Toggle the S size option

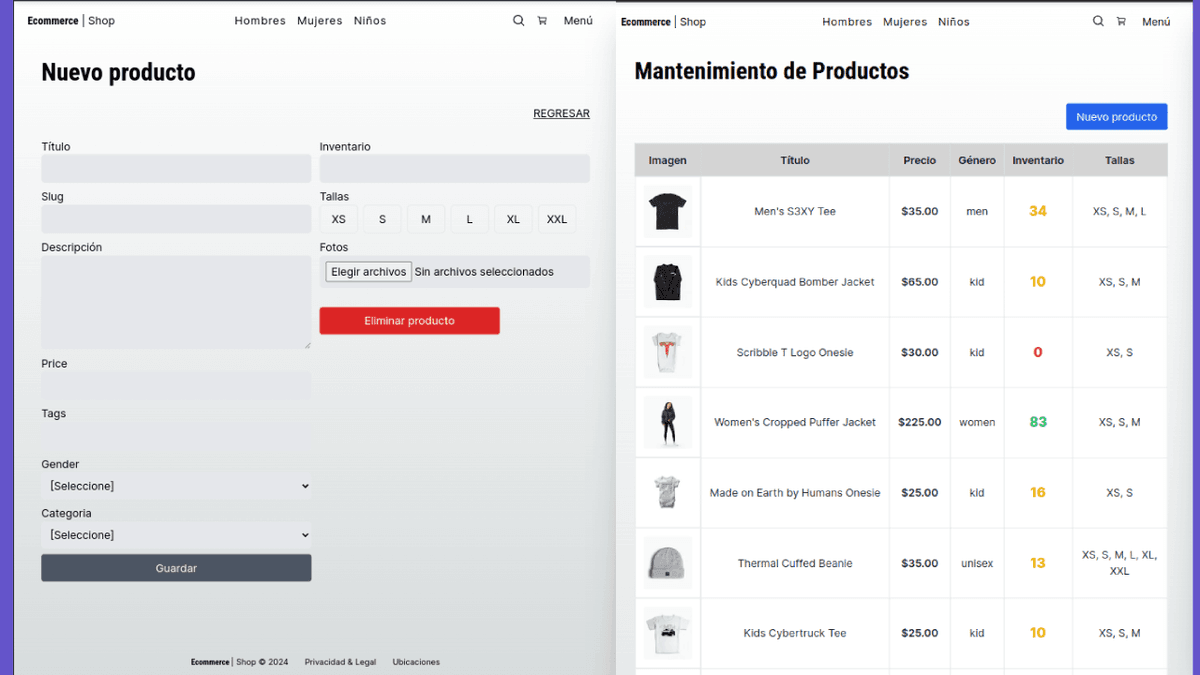[x=382, y=219]
